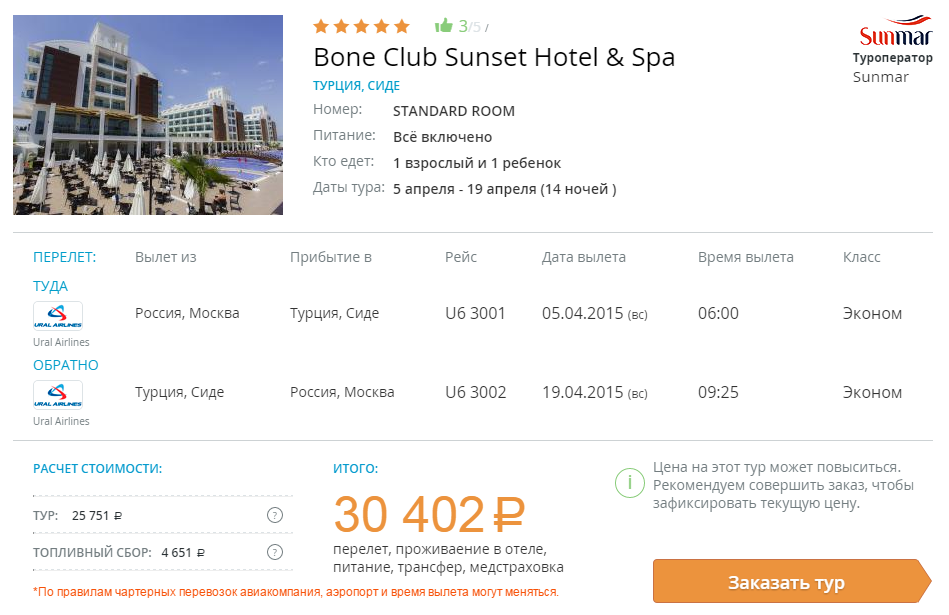
Task: Click the Sunmar tour operator logo
Action: (896, 31)
